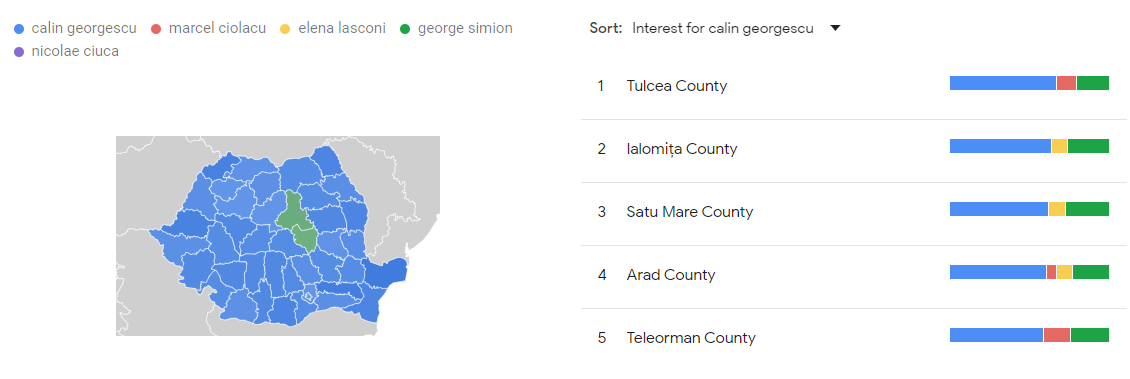Click the blue calin georgescu legend dot
The width and height of the screenshot is (1130, 379).
point(19,29)
